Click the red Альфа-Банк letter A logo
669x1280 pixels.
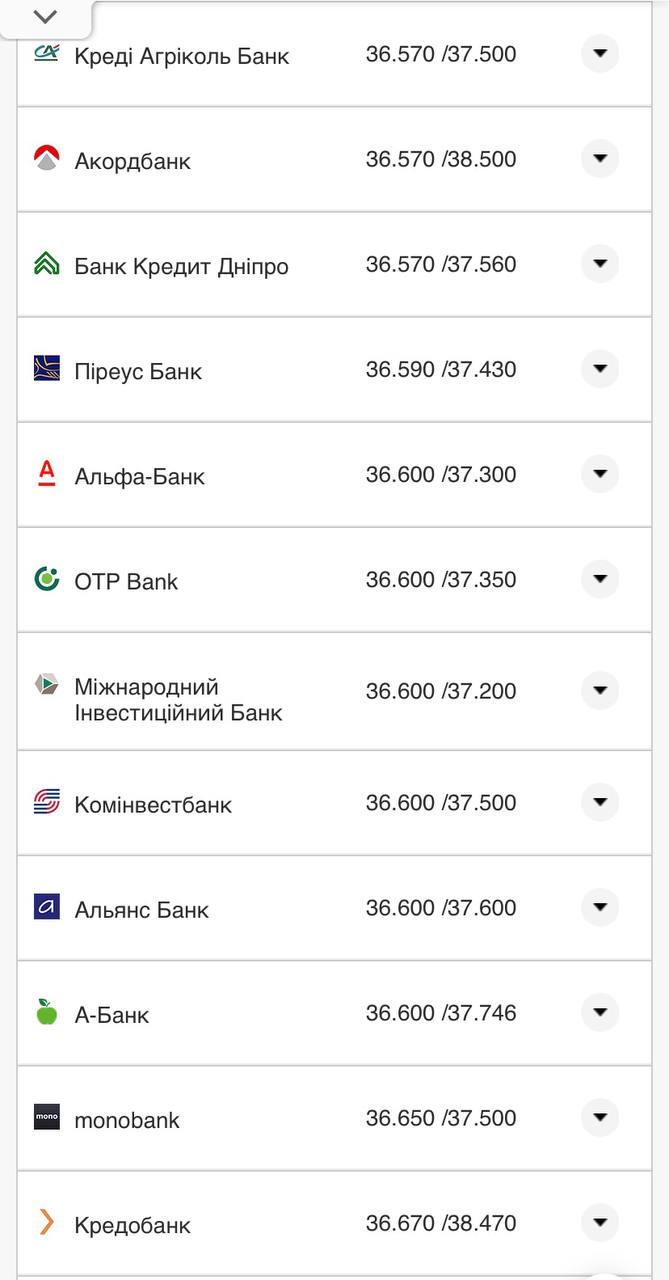pyautogui.click(x=47, y=474)
